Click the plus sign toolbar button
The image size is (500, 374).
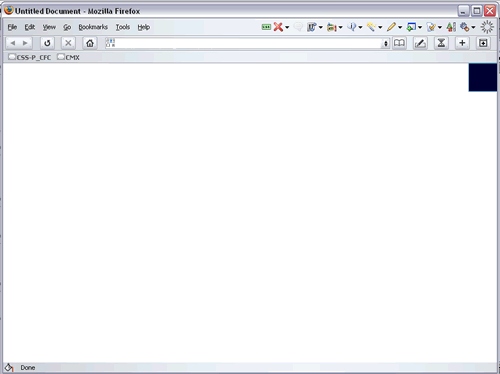(462, 43)
